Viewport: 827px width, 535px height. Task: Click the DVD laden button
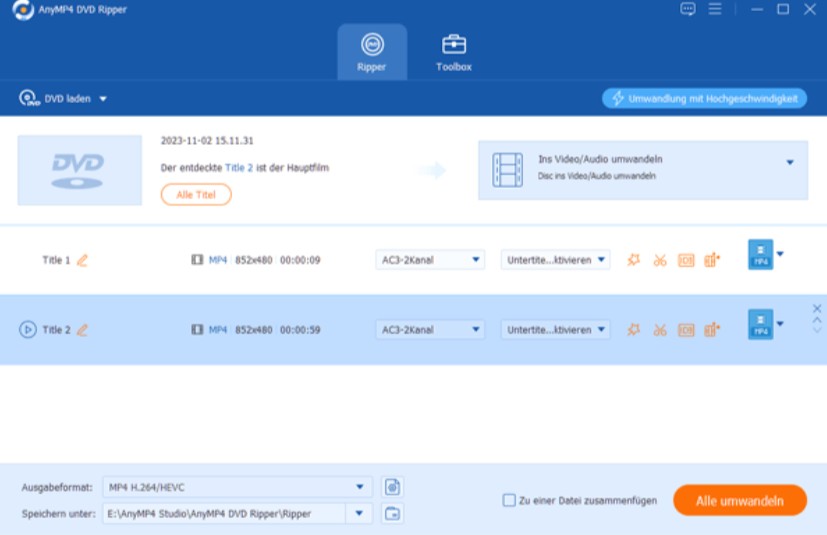pyautogui.click(x=55, y=99)
